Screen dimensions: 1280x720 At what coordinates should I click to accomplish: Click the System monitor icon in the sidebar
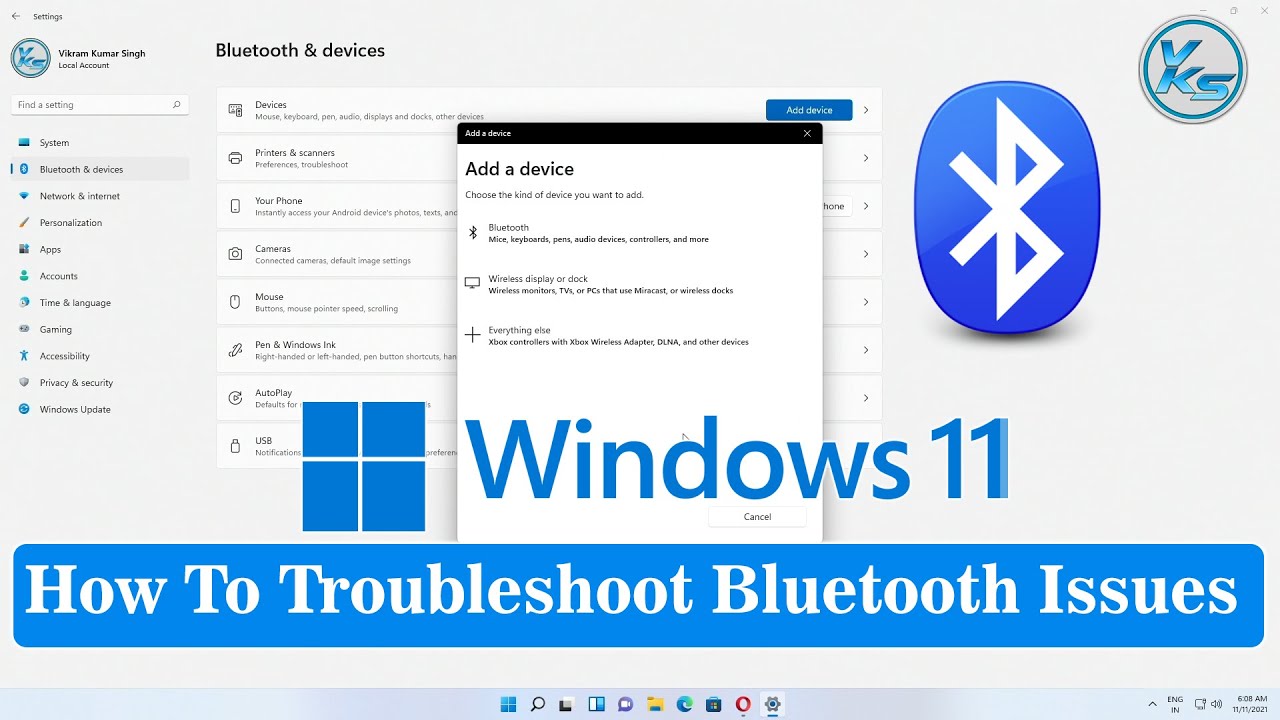pos(24,143)
